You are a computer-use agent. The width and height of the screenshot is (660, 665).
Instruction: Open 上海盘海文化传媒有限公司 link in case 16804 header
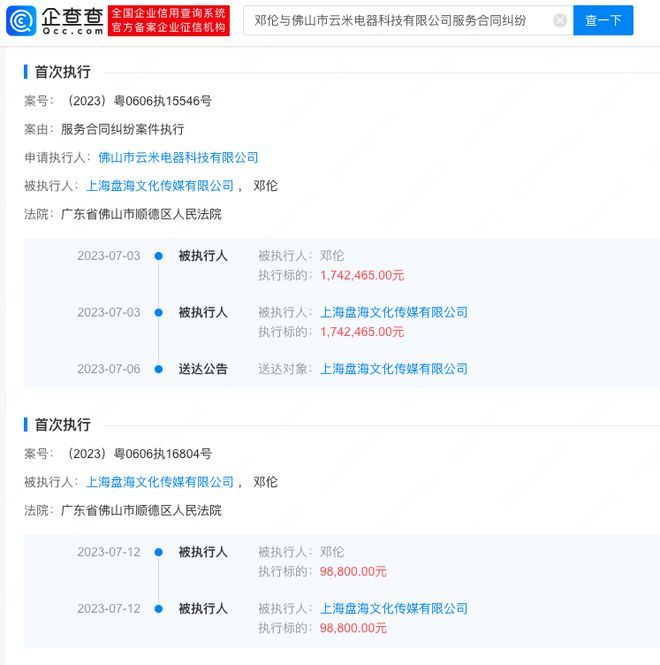click(x=160, y=482)
